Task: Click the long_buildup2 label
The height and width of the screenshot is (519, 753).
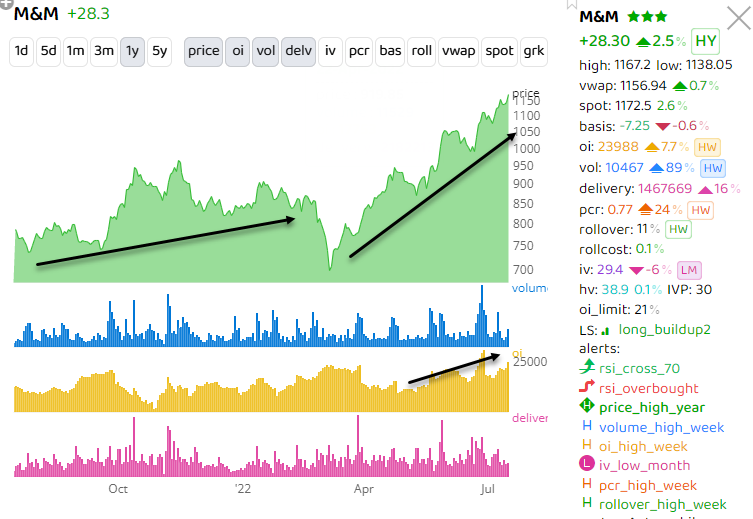Action: [665, 330]
